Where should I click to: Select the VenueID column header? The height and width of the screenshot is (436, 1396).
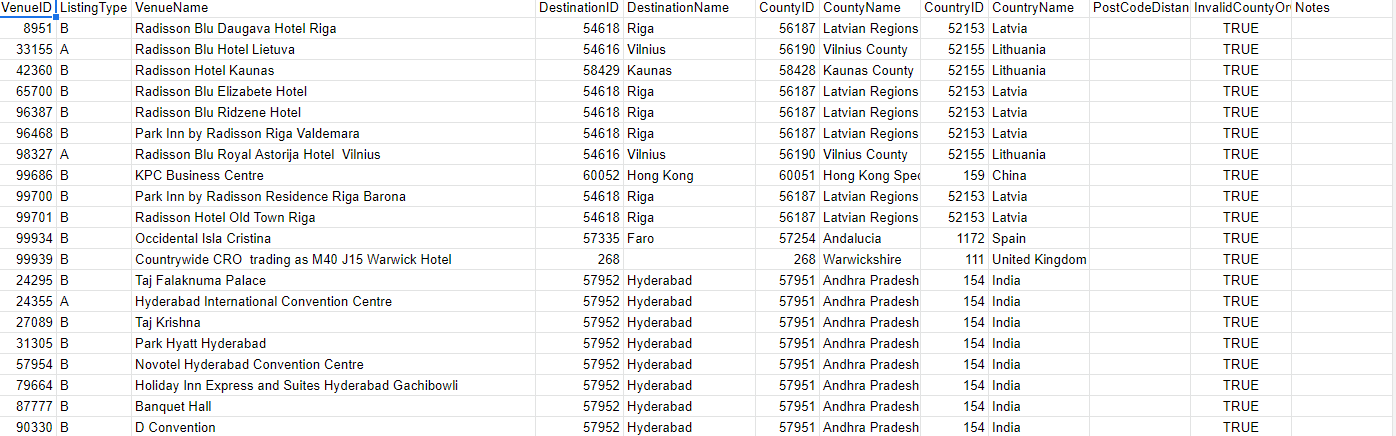tap(28, 8)
